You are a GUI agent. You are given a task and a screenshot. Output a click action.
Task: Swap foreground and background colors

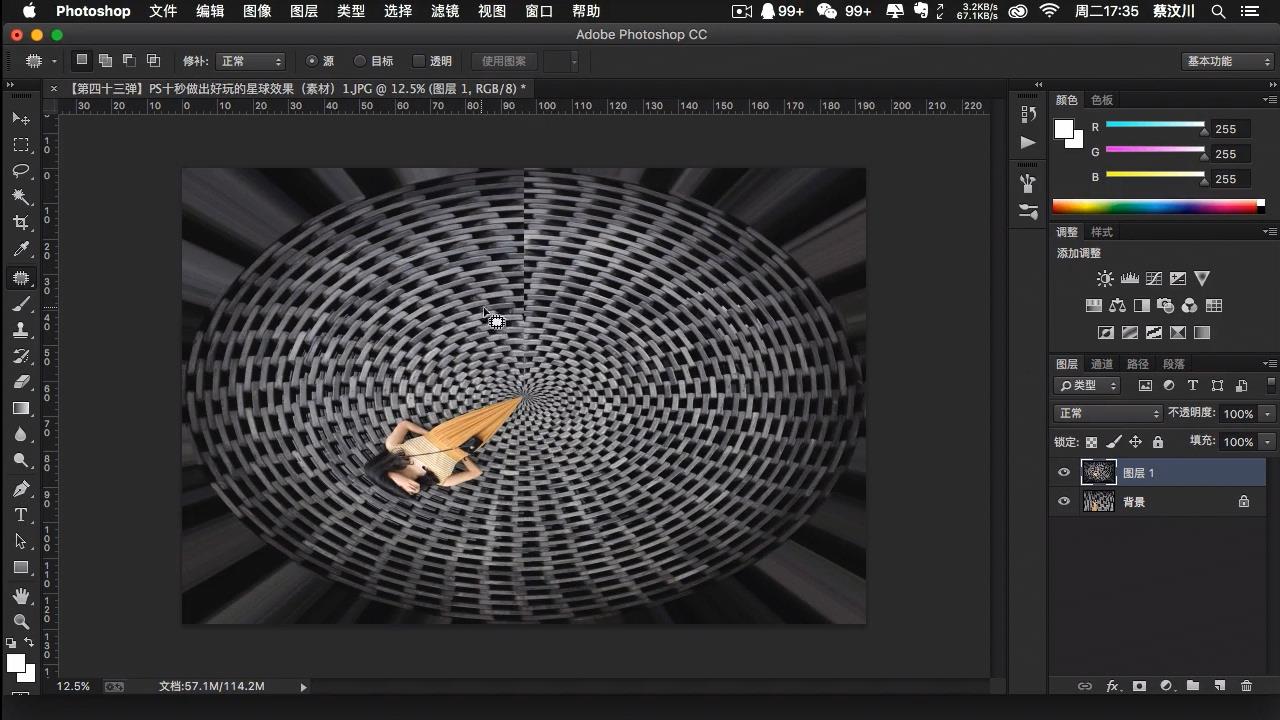29,642
